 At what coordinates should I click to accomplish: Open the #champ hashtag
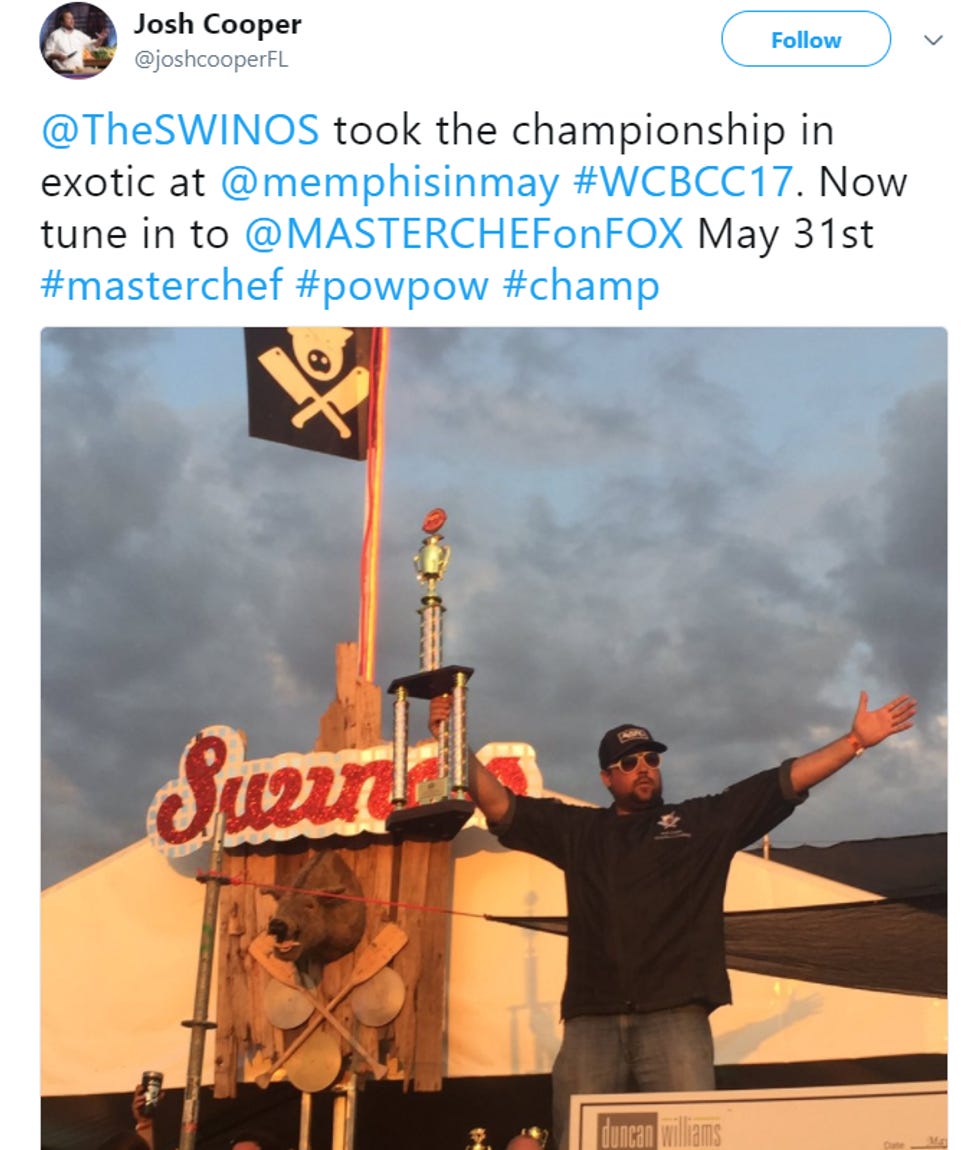pos(581,286)
